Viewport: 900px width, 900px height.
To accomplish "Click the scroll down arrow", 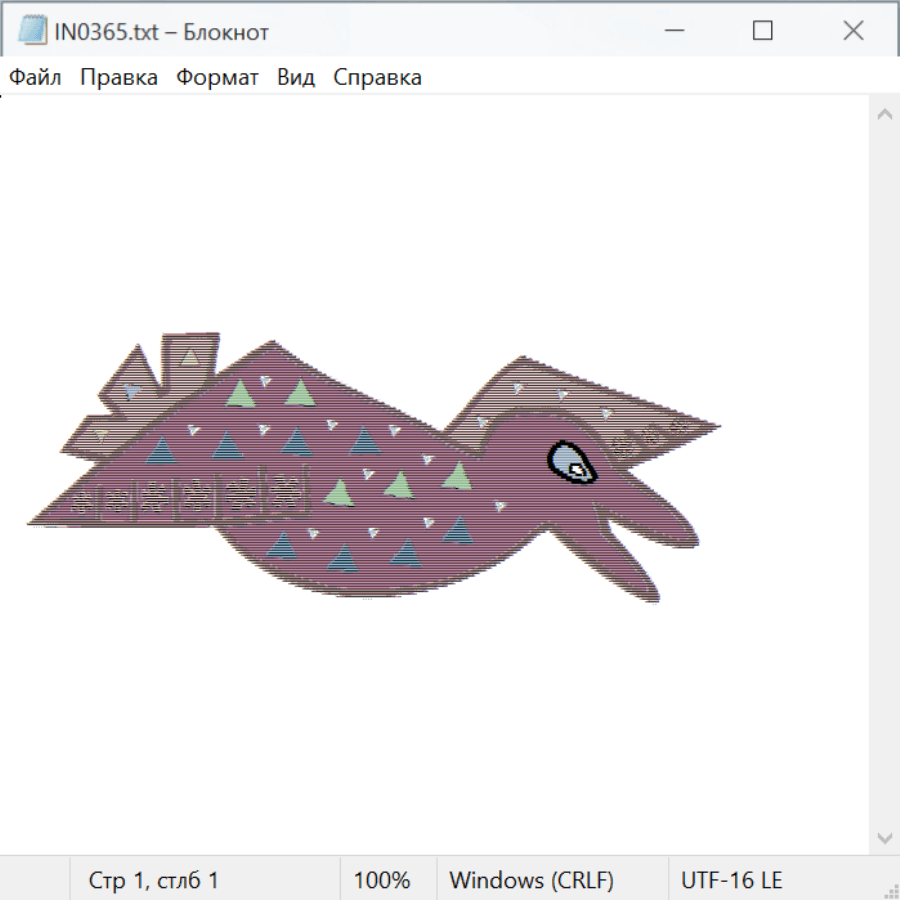I will (884, 837).
